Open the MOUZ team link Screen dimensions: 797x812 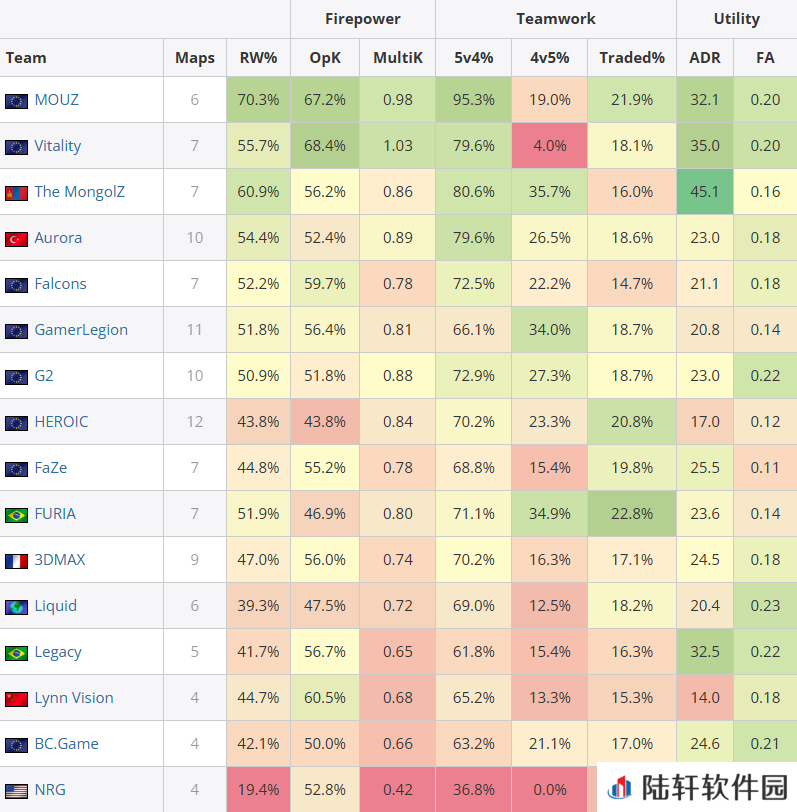[x=56, y=99]
